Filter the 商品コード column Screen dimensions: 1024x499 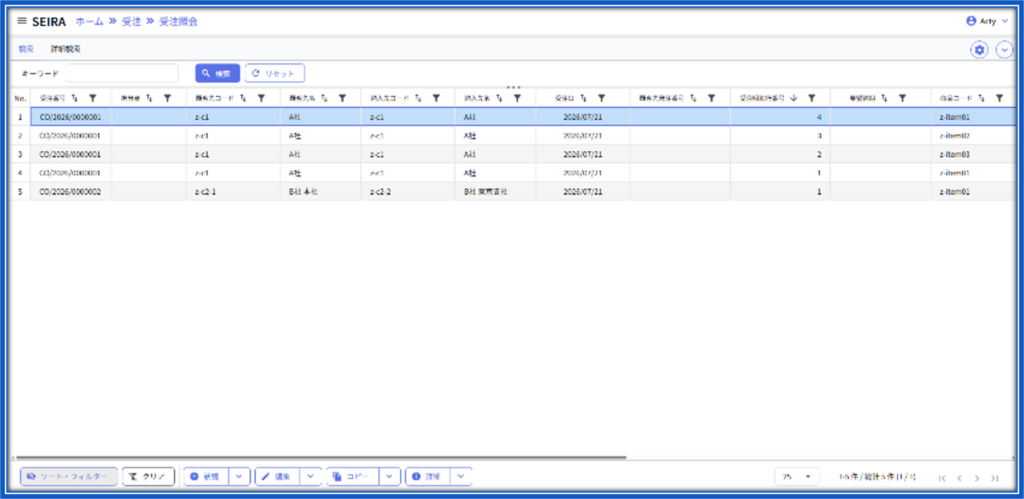coord(999,98)
